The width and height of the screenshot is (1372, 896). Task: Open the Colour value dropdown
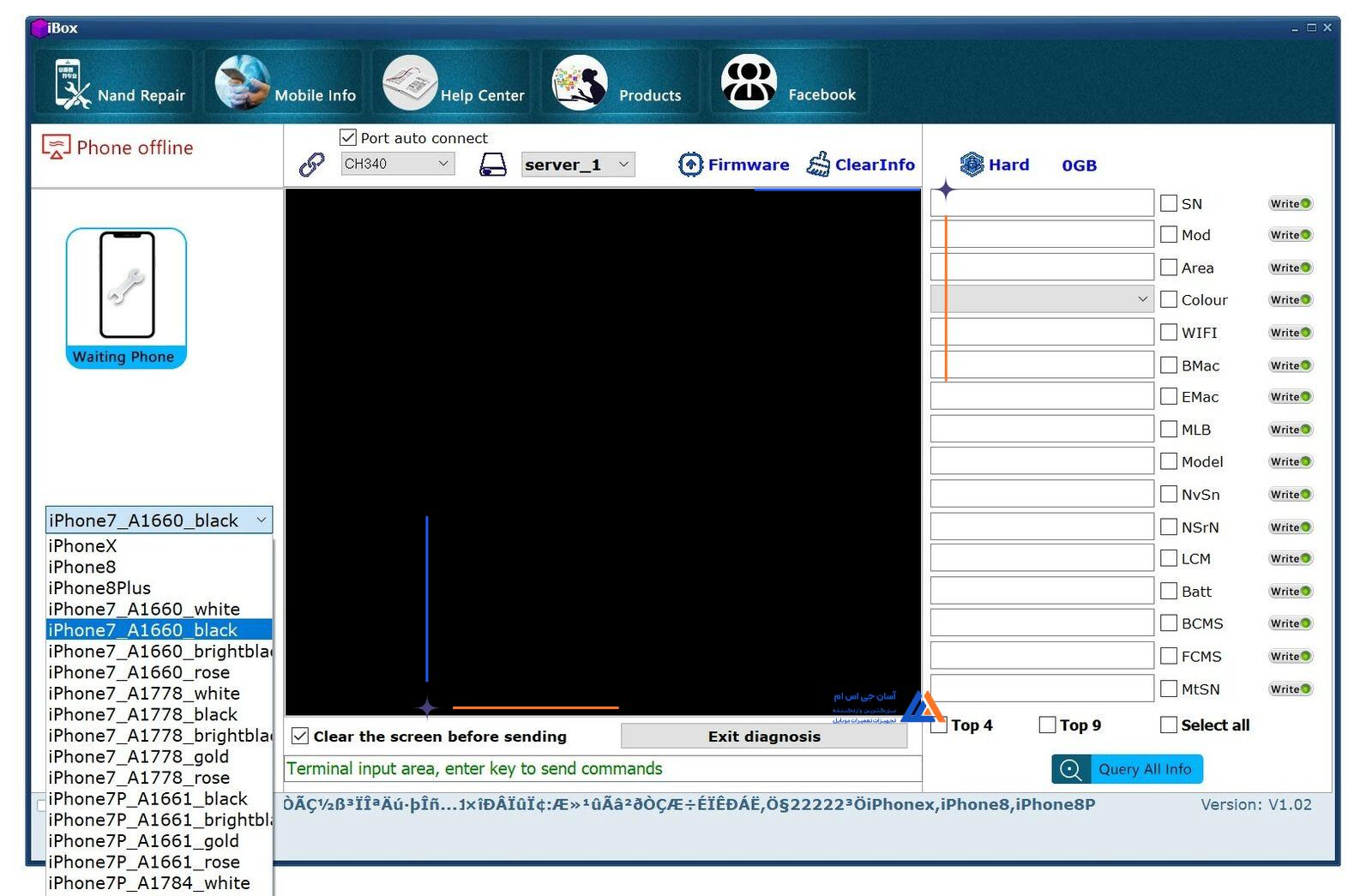click(x=1042, y=298)
